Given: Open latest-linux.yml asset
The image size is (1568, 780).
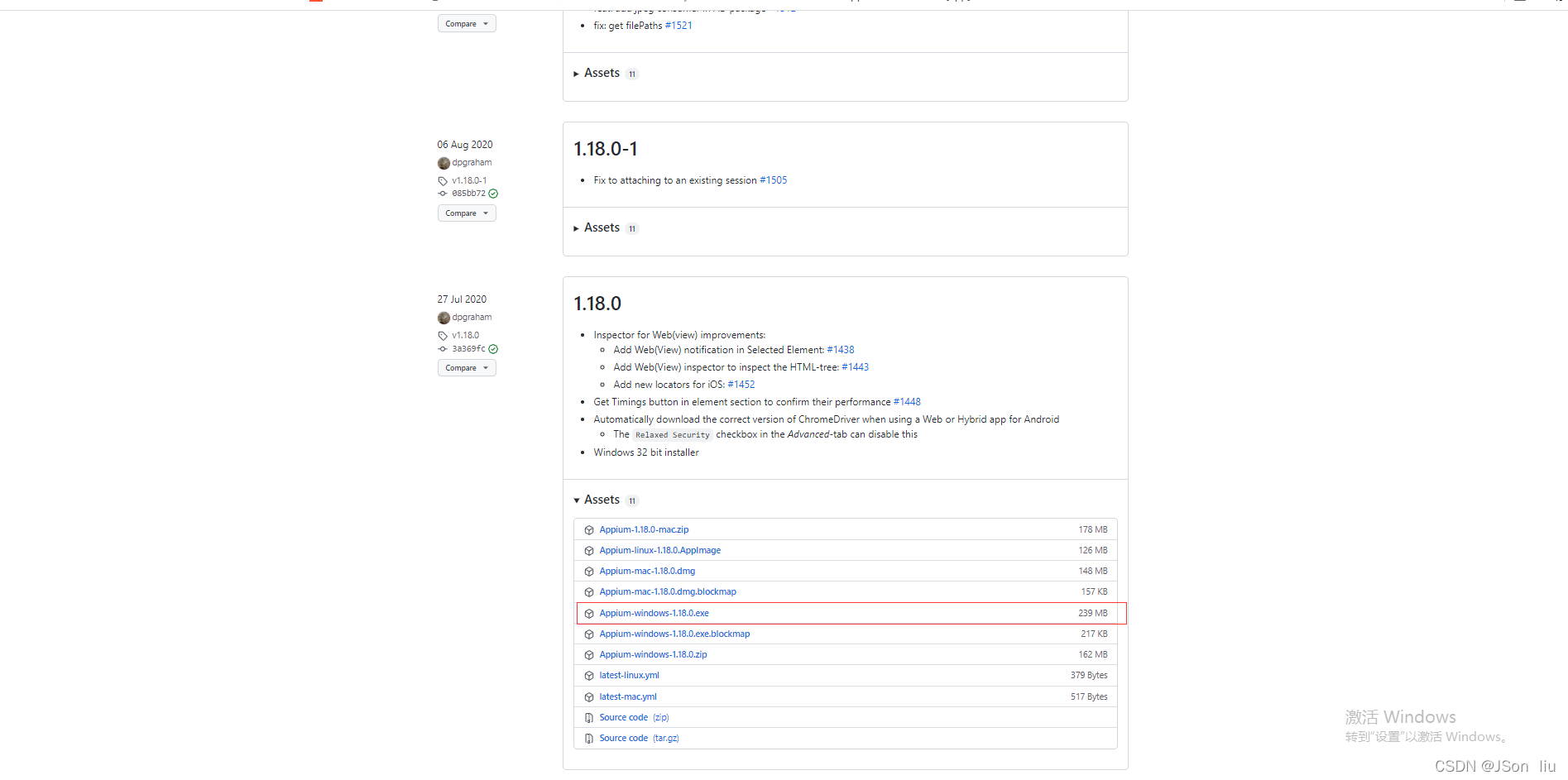Looking at the screenshot, I should click(629, 675).
